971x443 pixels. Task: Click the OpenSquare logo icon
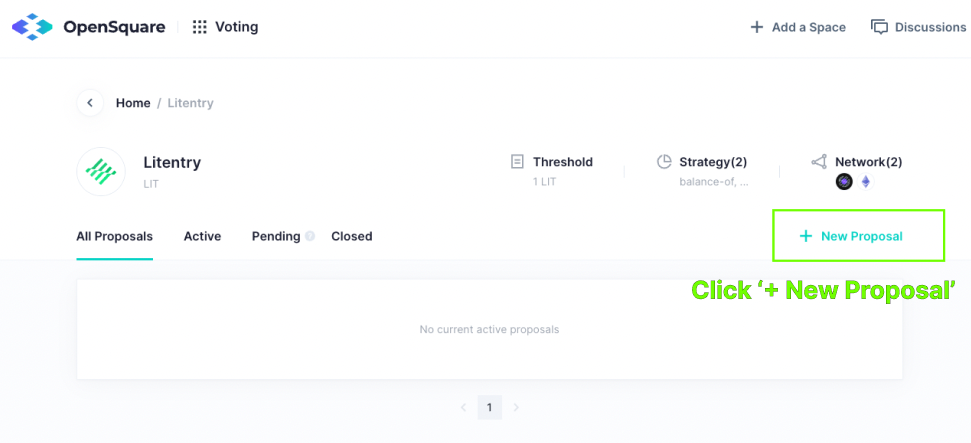(x=33, y=27)
